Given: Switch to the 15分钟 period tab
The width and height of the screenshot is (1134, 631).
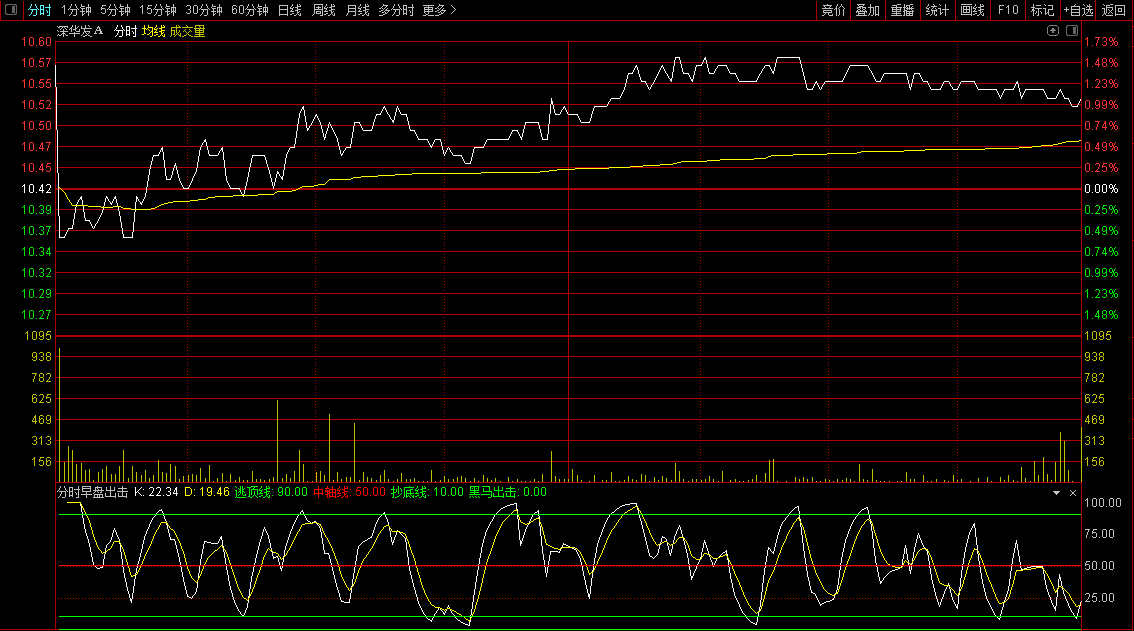Looking at the screenshot, I should coord(158,10).
